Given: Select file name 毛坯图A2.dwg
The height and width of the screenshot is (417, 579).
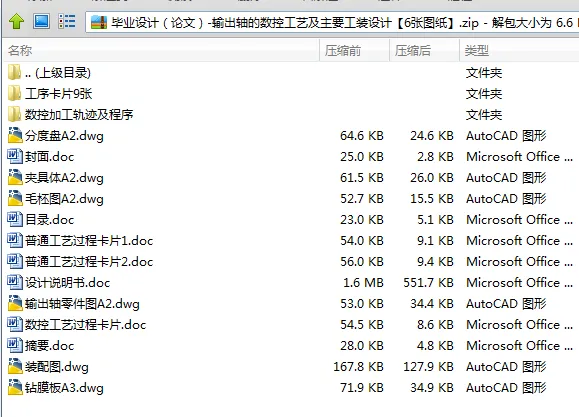Looking at the screenshot, I should tap(64, 199).
